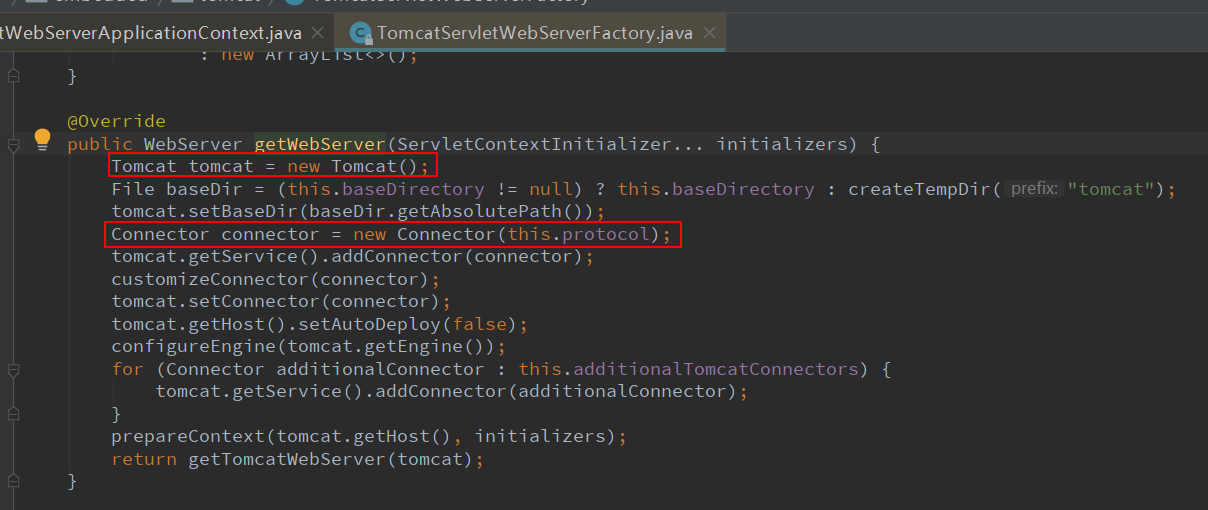Click the yellow lightbulb intention icon

(42, 140)
